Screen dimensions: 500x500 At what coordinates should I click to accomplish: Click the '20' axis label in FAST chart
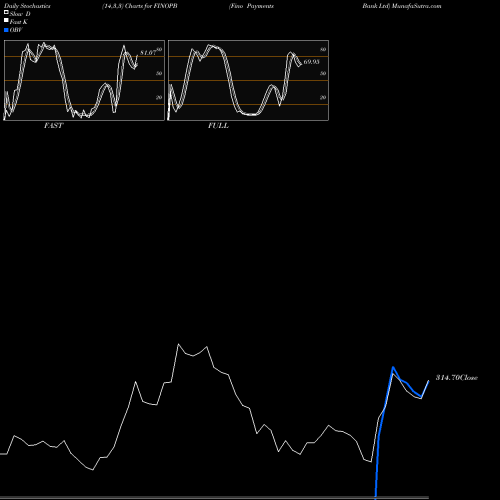point(159,97)
